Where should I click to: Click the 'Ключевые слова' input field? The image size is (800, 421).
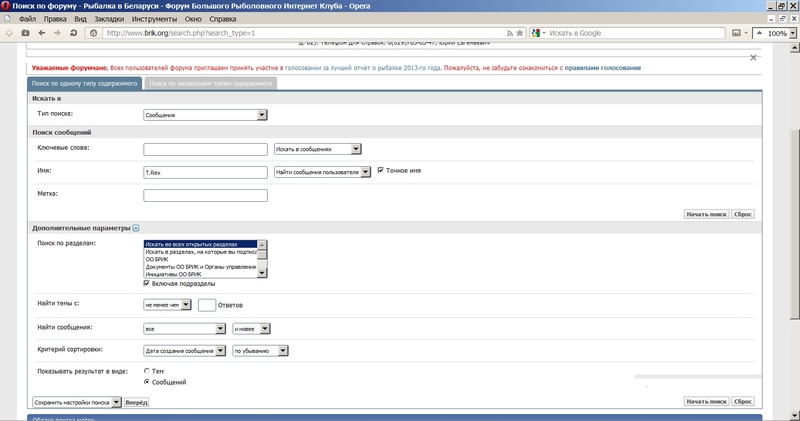205,148
